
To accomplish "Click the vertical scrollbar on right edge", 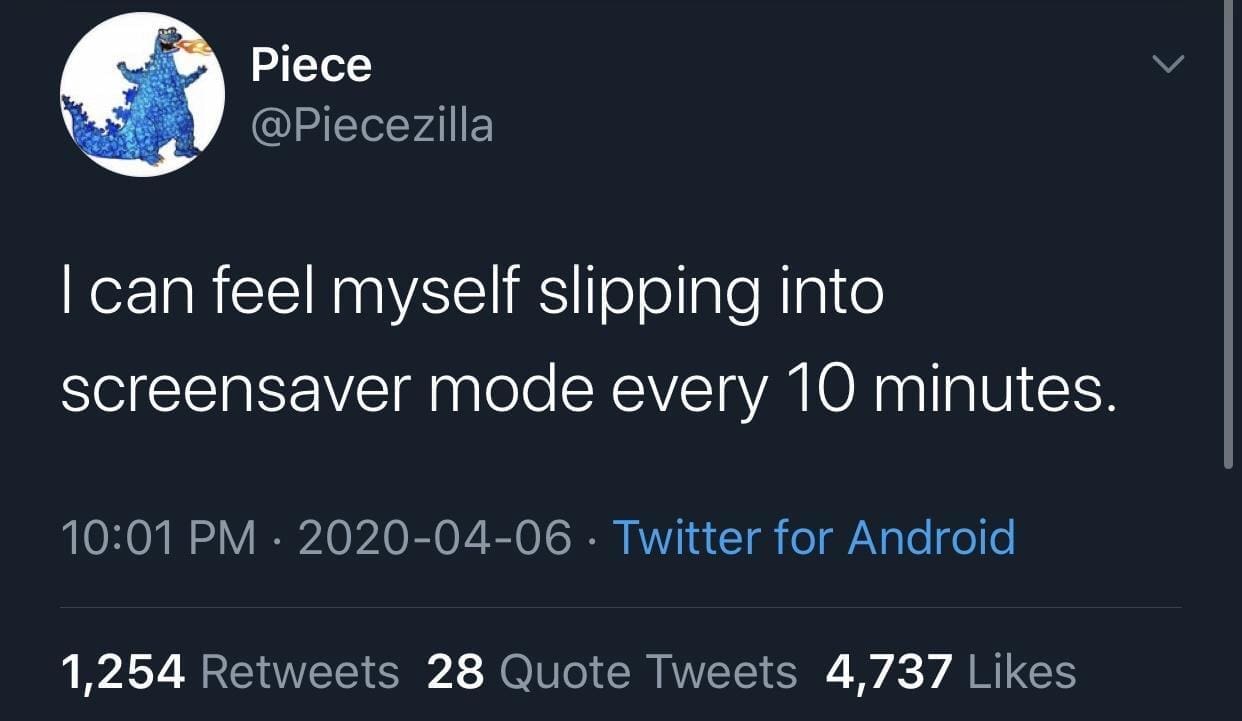I will (x=1229, y=230).
